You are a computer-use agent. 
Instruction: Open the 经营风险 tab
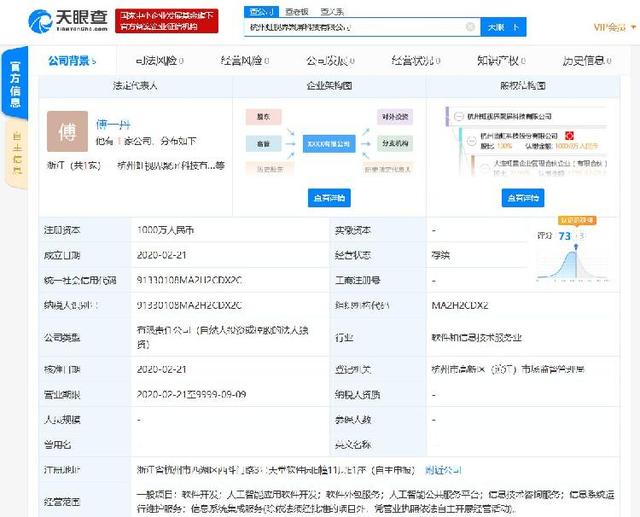[x=245, y=61]
